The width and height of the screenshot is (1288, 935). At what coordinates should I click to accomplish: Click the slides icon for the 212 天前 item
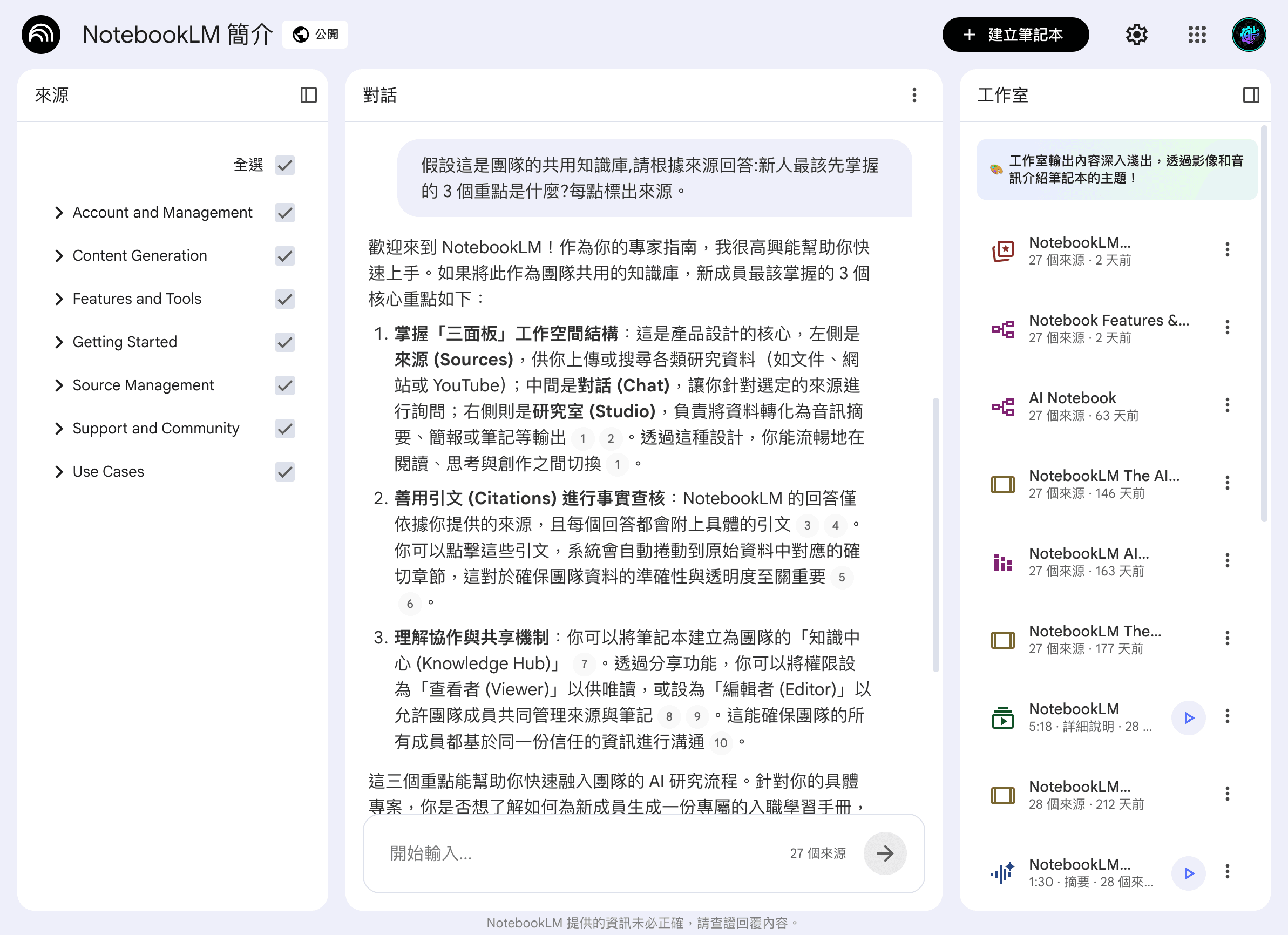pos(1003,795)
